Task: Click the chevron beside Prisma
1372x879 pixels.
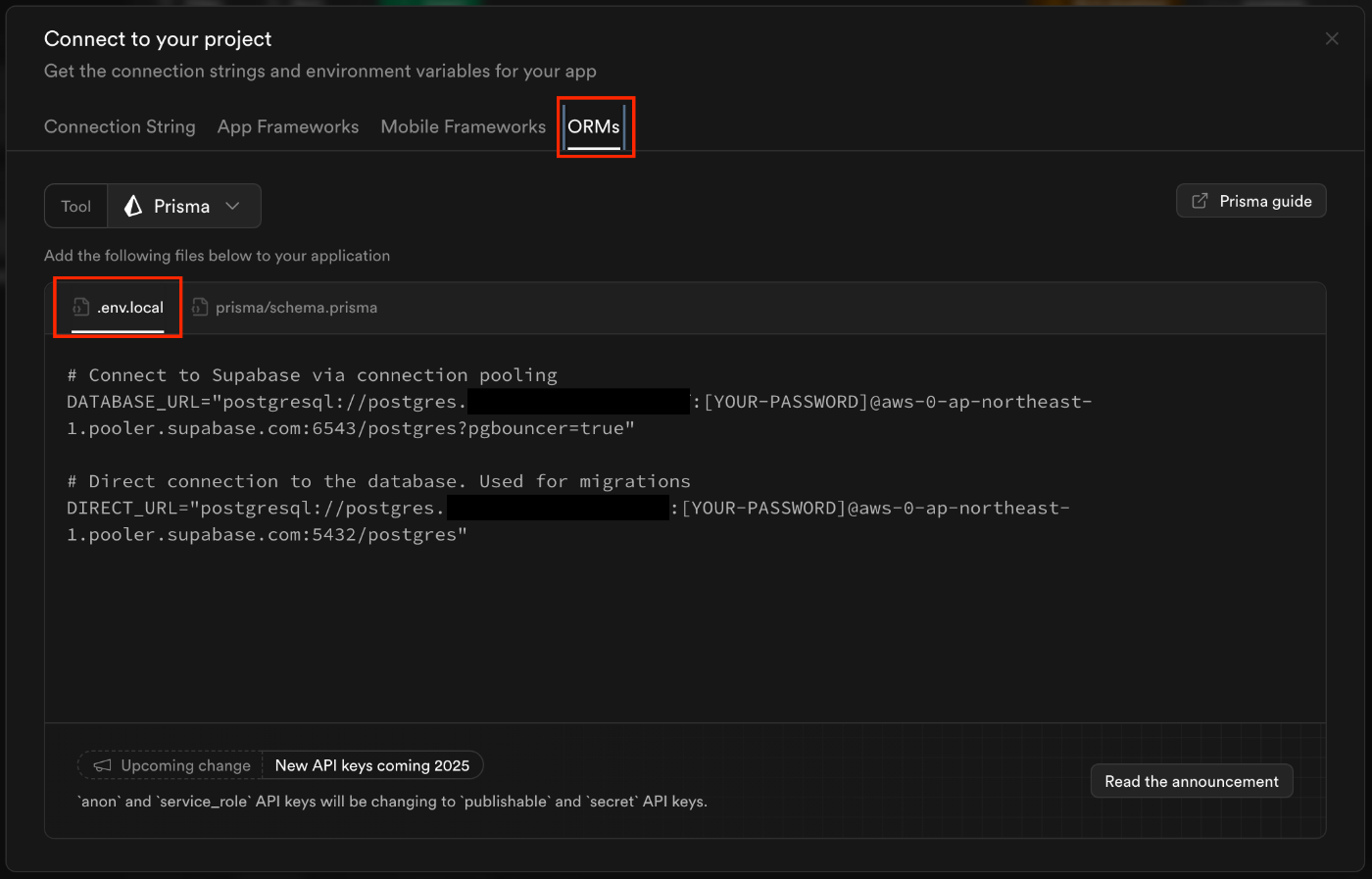Action: point(232,206)
